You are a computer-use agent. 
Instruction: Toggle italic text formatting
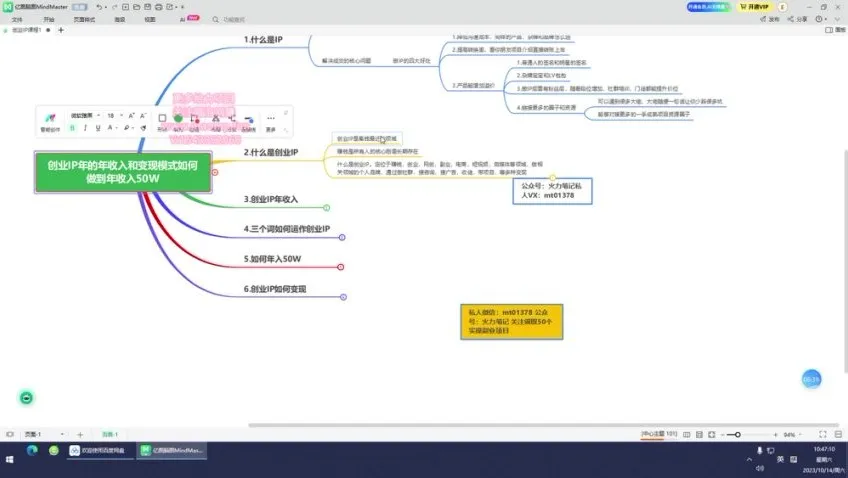coord(85,128)
